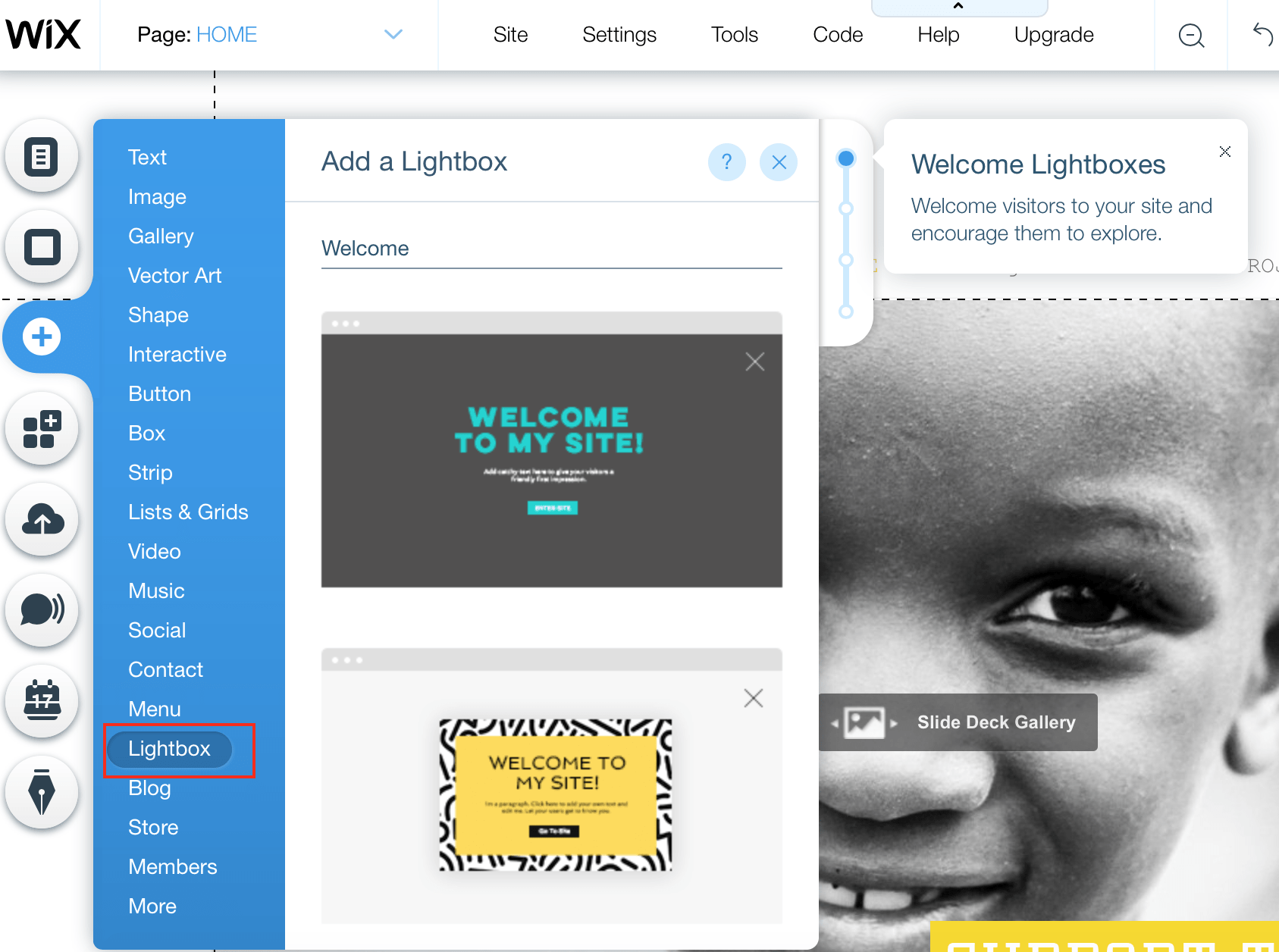The width and height of the screenshot is (1279, 952).
Task: Open the Code menu
Action: 838,35
